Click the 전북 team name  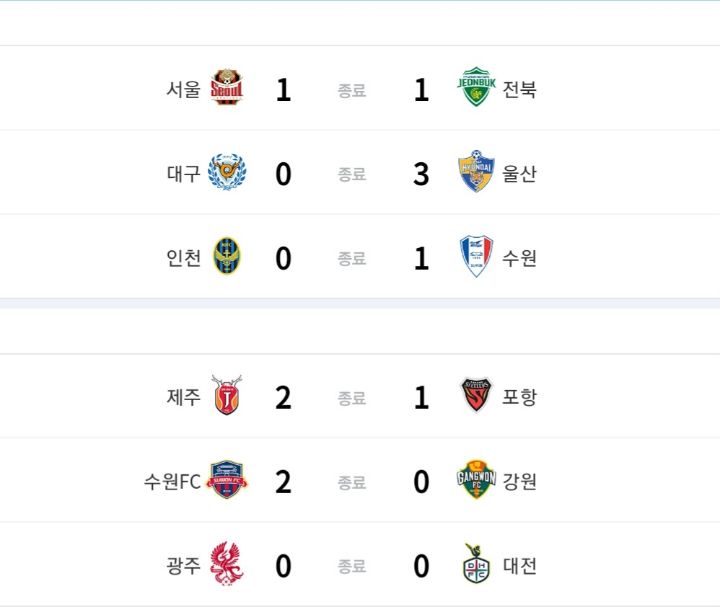[519, 89]
